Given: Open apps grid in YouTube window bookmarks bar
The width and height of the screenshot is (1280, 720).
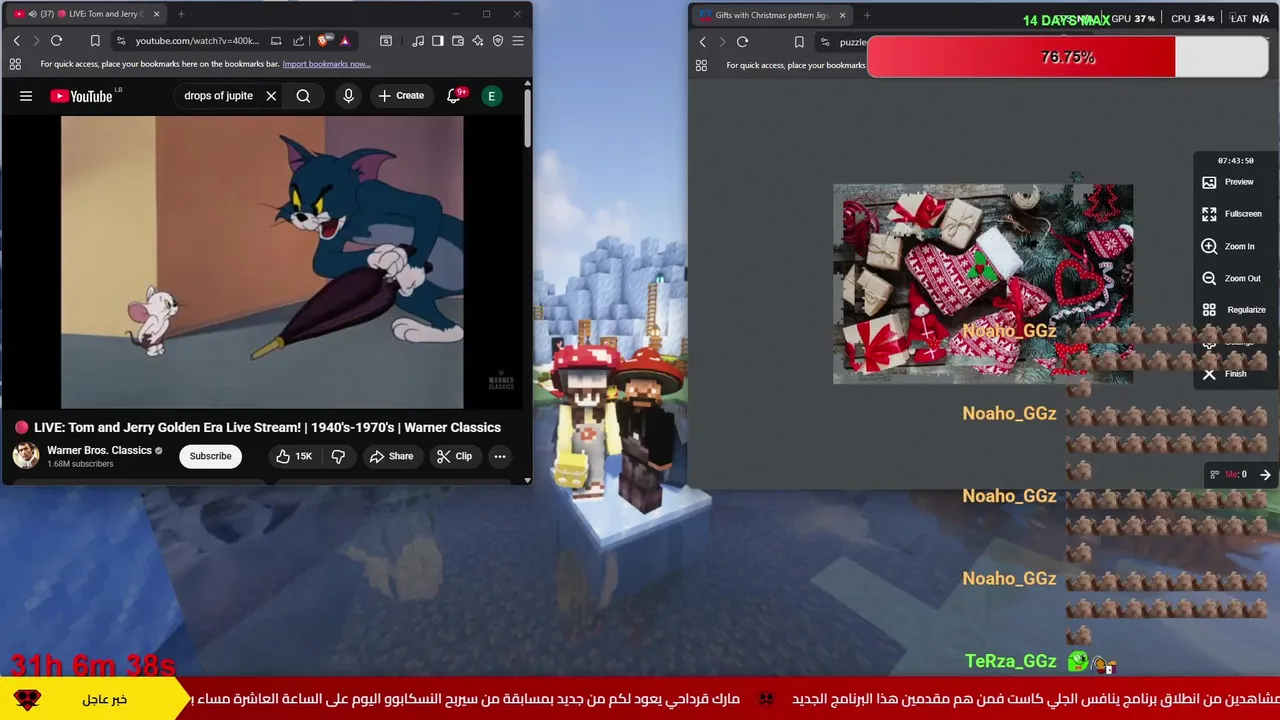Looking at the screenshot, I should coord(15,64).
